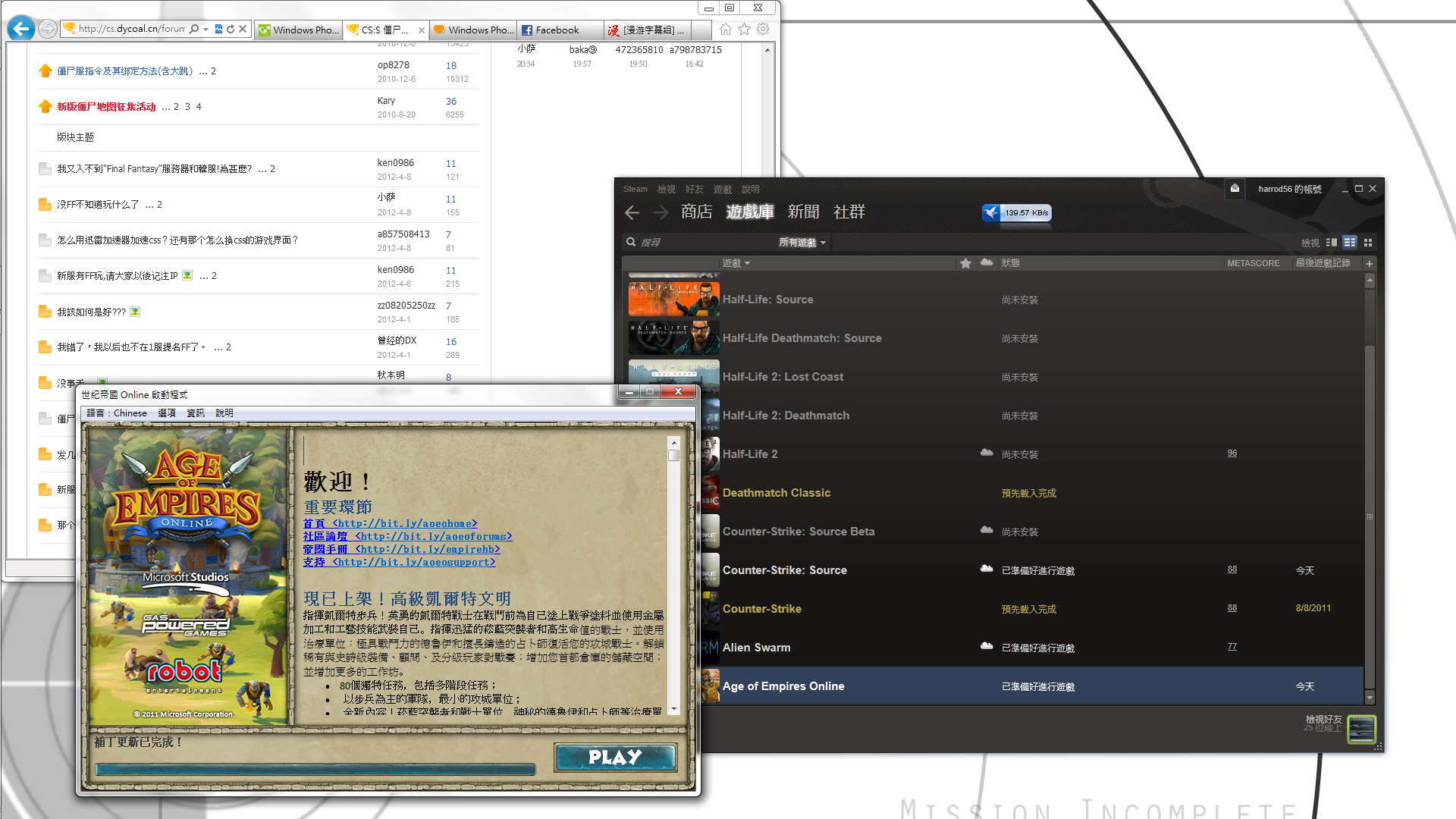Screen dimensions: 1456x819
Task: Switch to the 新聞 section in Steam
Action: point(803,212)
